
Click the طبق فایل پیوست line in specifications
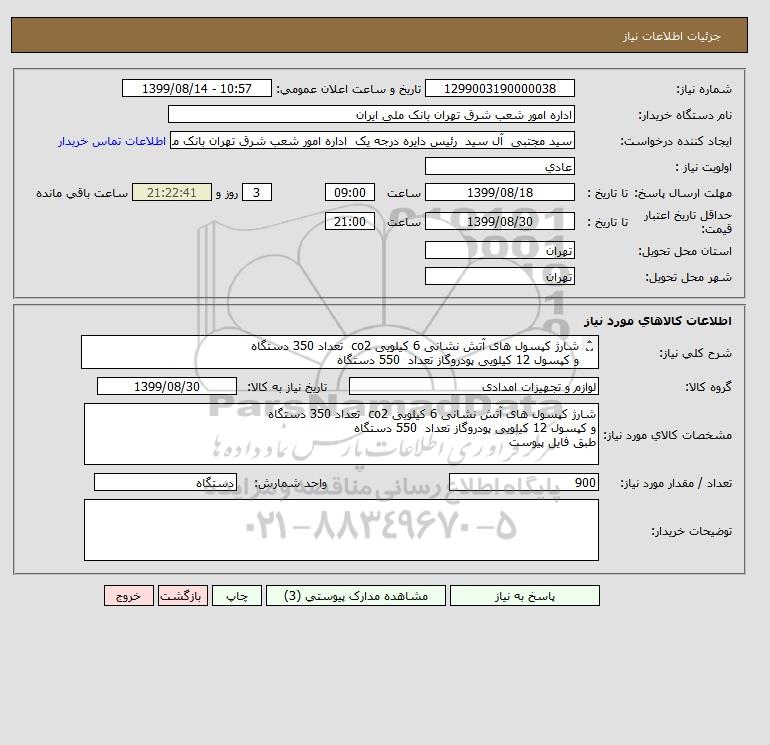[552, 442]
